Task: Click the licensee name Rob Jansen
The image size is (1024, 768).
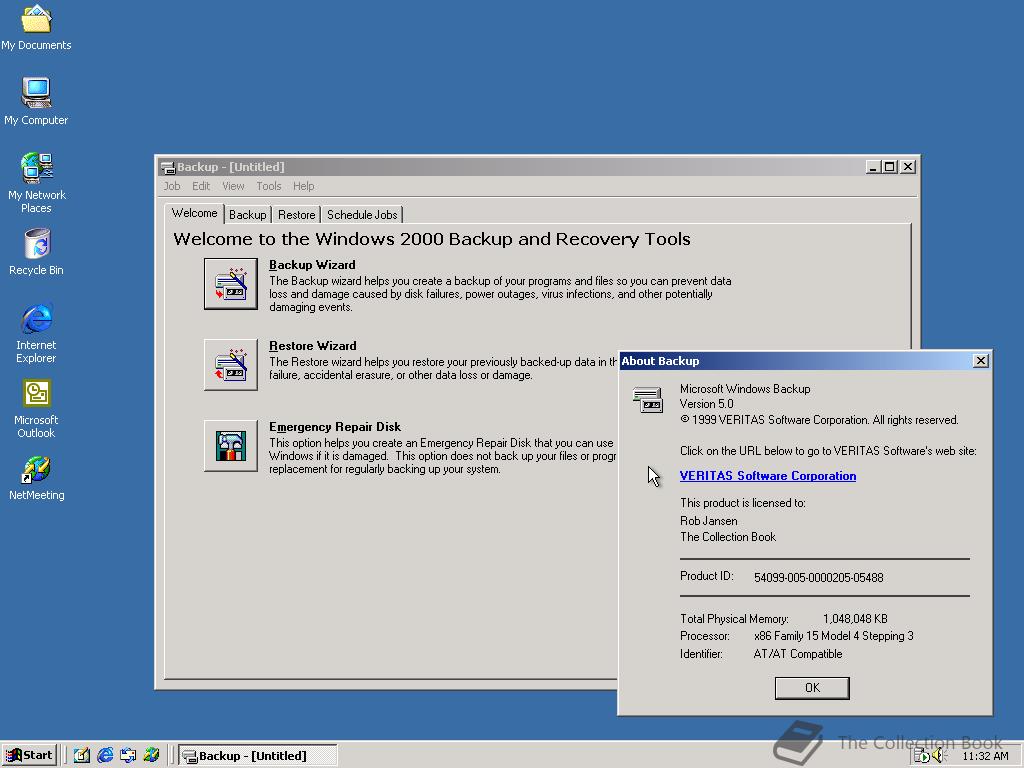Action: click(x=709, y=521)
